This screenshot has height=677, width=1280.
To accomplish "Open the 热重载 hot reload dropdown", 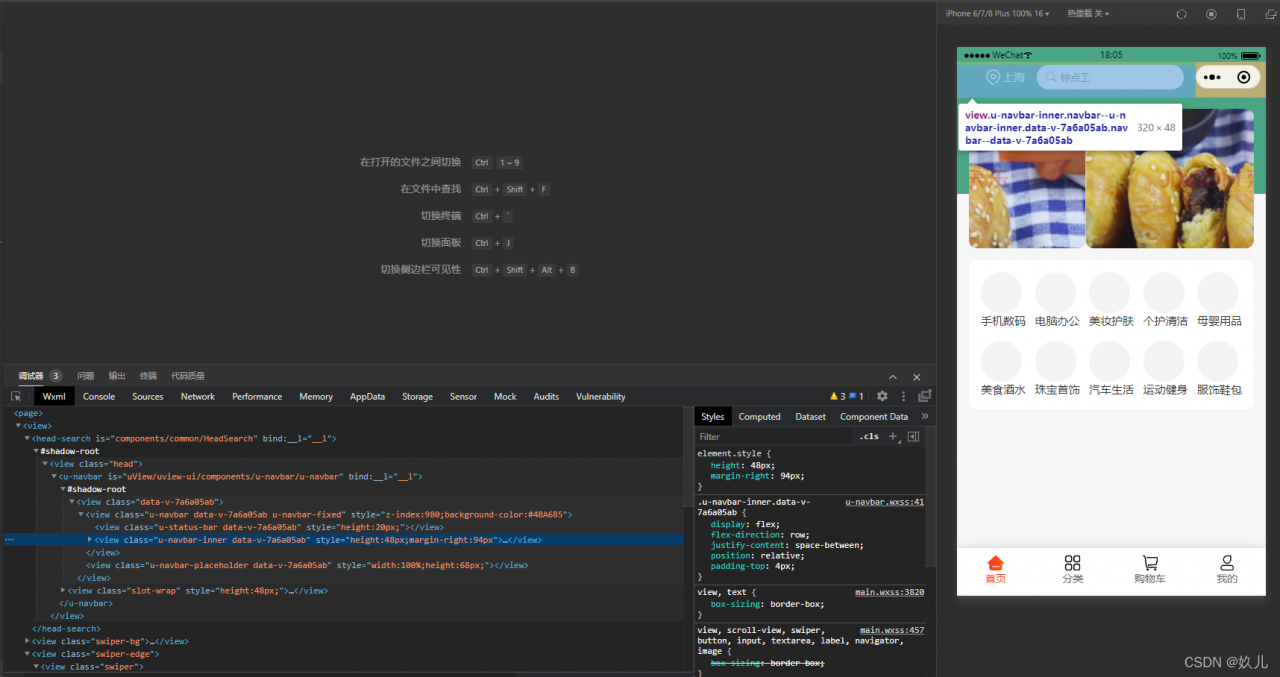I will pos(1088,13).
